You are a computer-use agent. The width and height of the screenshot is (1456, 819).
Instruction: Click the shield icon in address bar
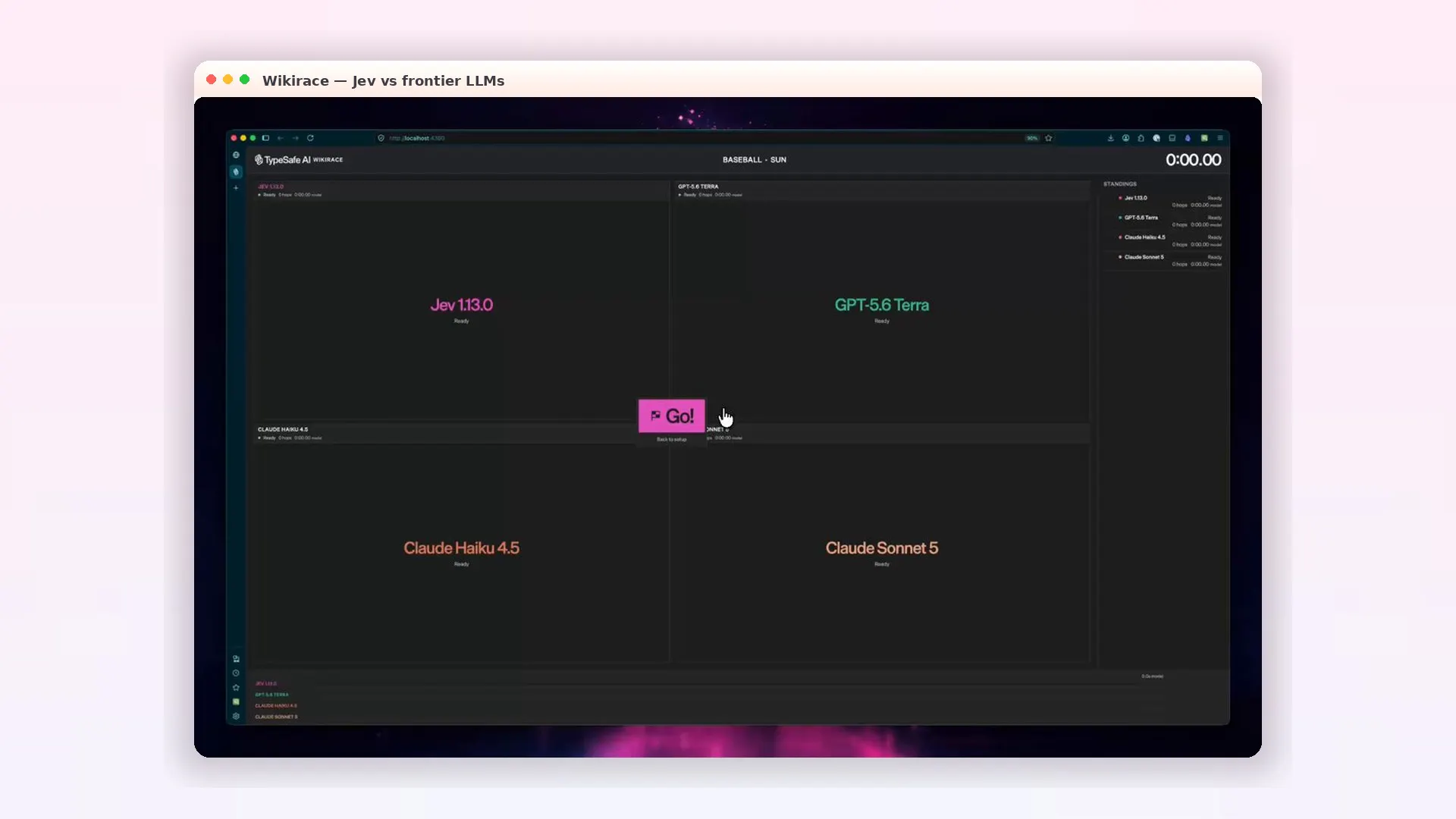[381, 138]
